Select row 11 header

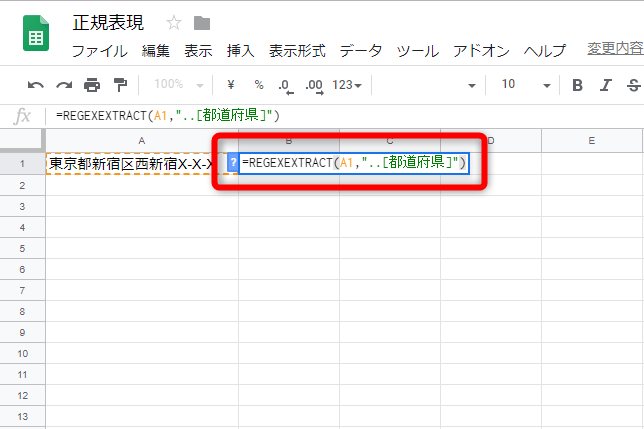[x=22, y=374]
